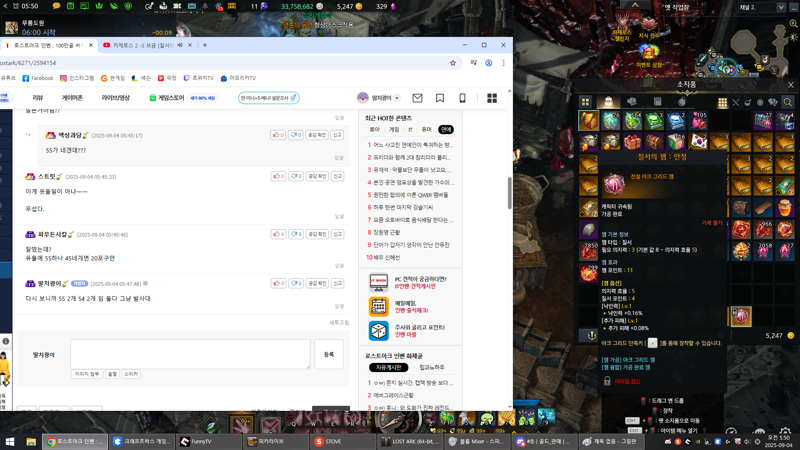Like the comment by 백상과당
Screen dimensions: 800x450
tap(278, 135)
